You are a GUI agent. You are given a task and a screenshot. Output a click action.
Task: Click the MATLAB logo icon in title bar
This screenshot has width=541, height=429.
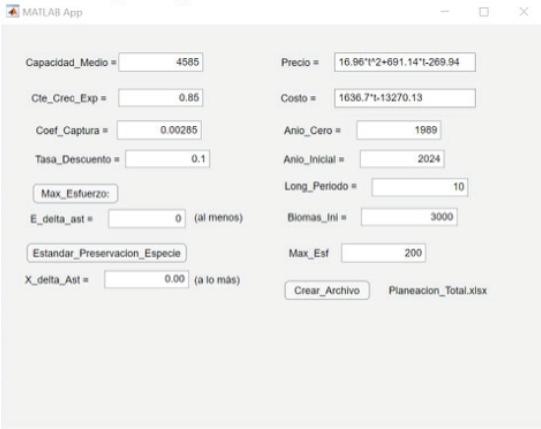pyautogui.click(x=13, y=11)
